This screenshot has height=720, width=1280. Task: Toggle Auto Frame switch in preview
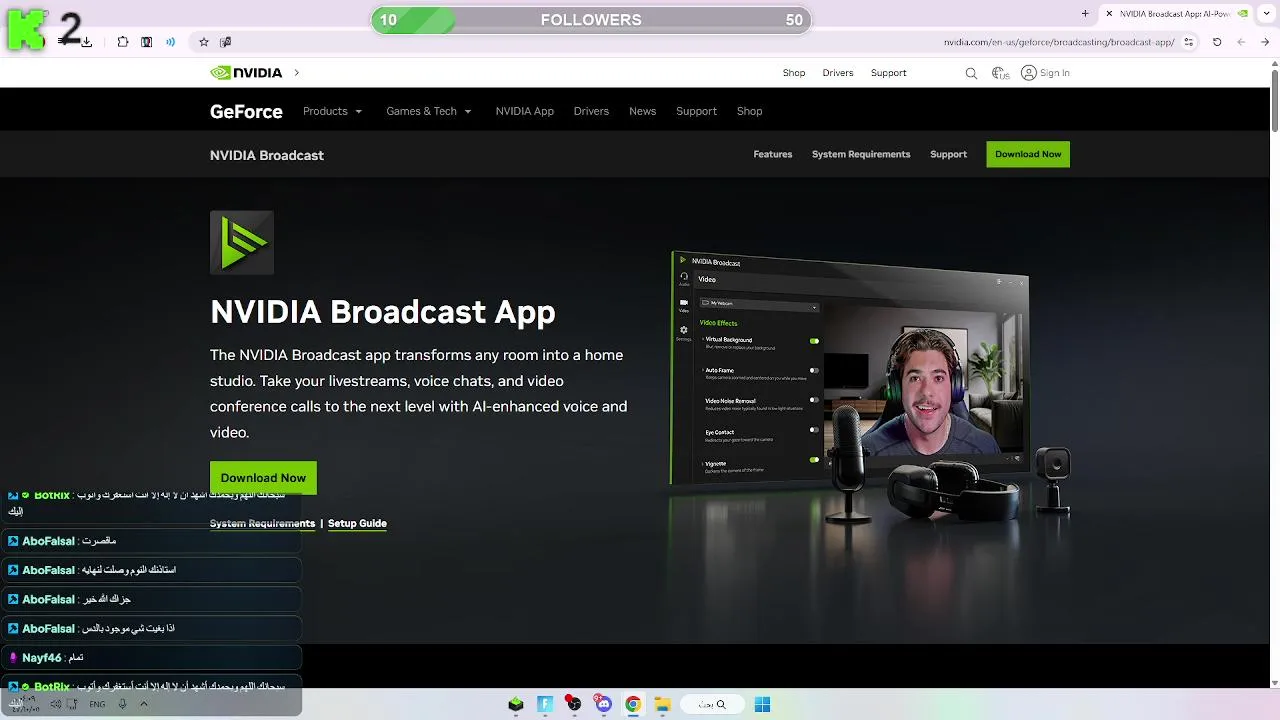814,371
